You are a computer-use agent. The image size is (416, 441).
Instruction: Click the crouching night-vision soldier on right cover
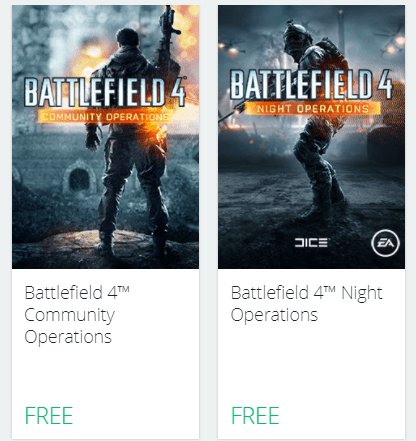tap(317, 123)
